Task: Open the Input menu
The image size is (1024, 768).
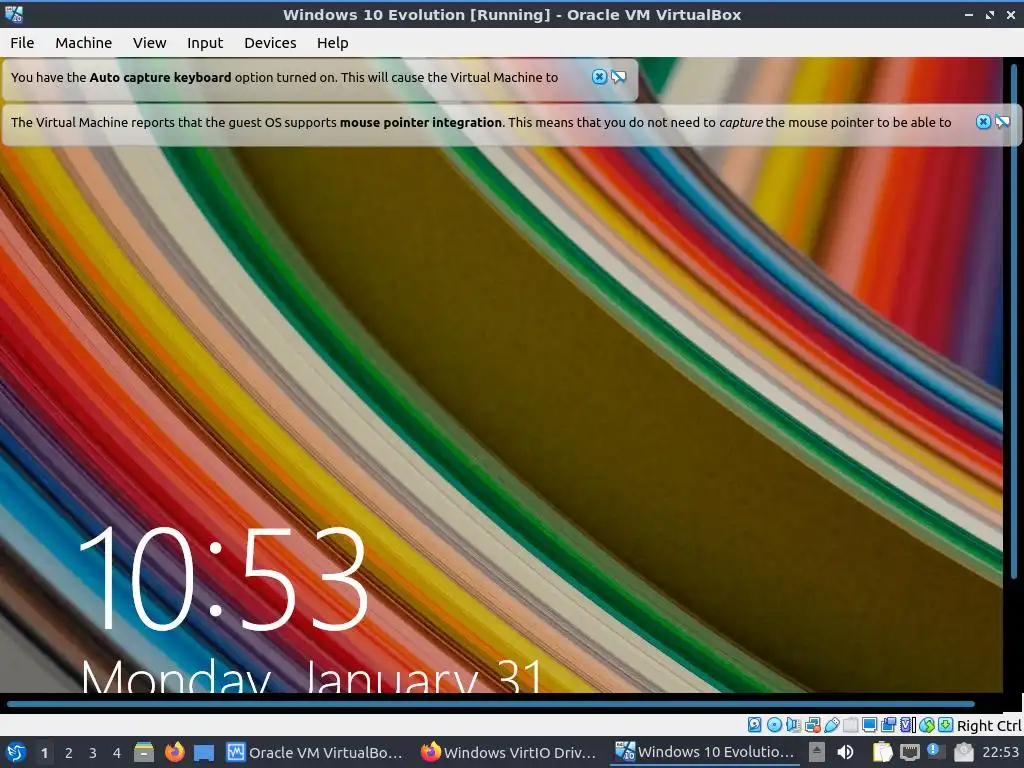Action: pyautogui.click(x=205, y=42)
